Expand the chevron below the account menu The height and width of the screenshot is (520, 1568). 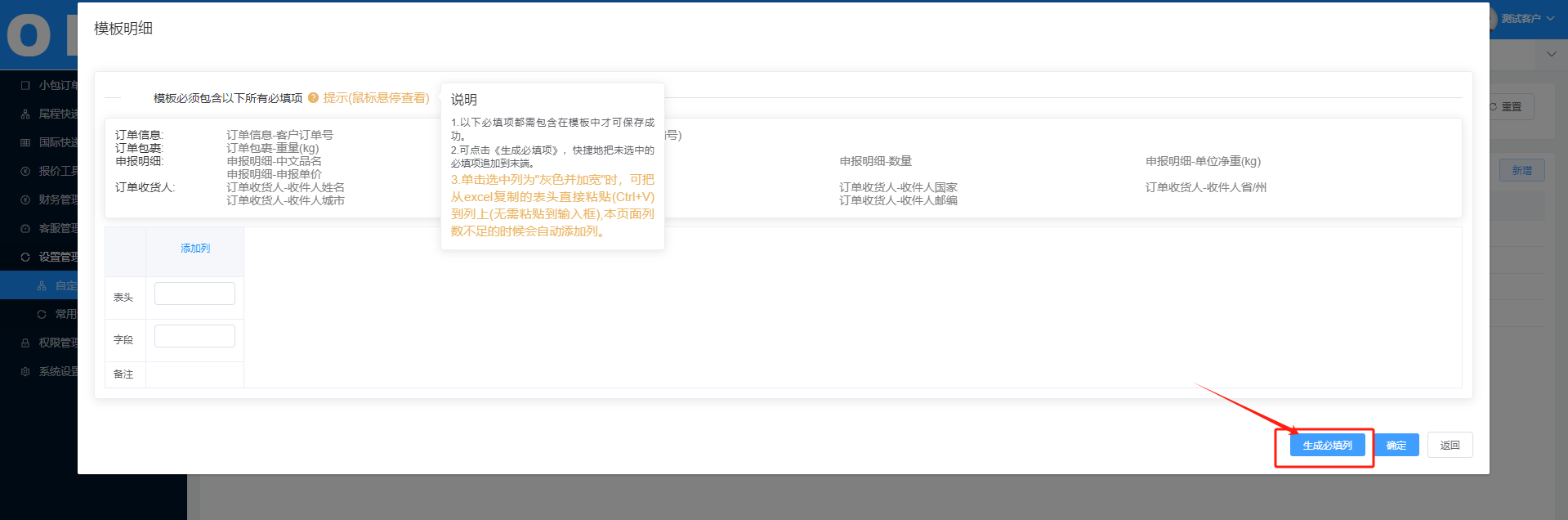click(1552, 54)
